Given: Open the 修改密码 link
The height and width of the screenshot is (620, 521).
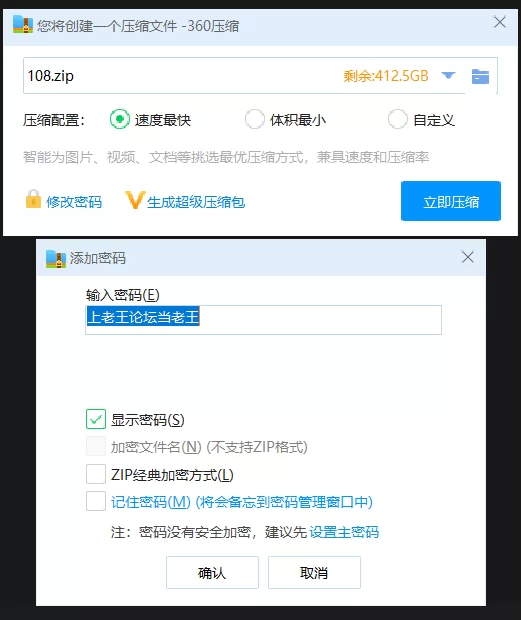Looking at the screenshot, I should 74,202.
